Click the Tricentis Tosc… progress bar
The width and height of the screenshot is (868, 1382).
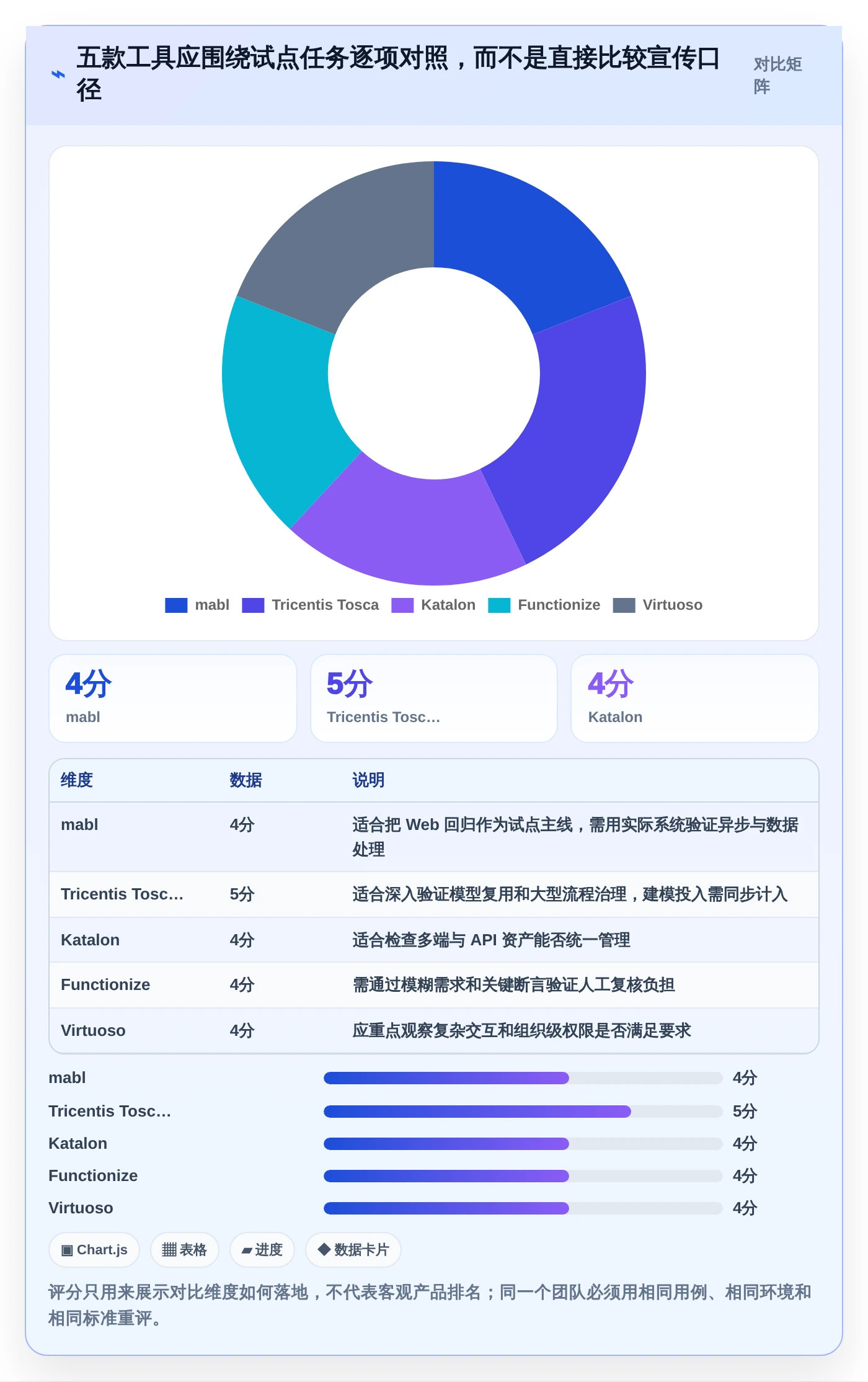point(523,1112)
